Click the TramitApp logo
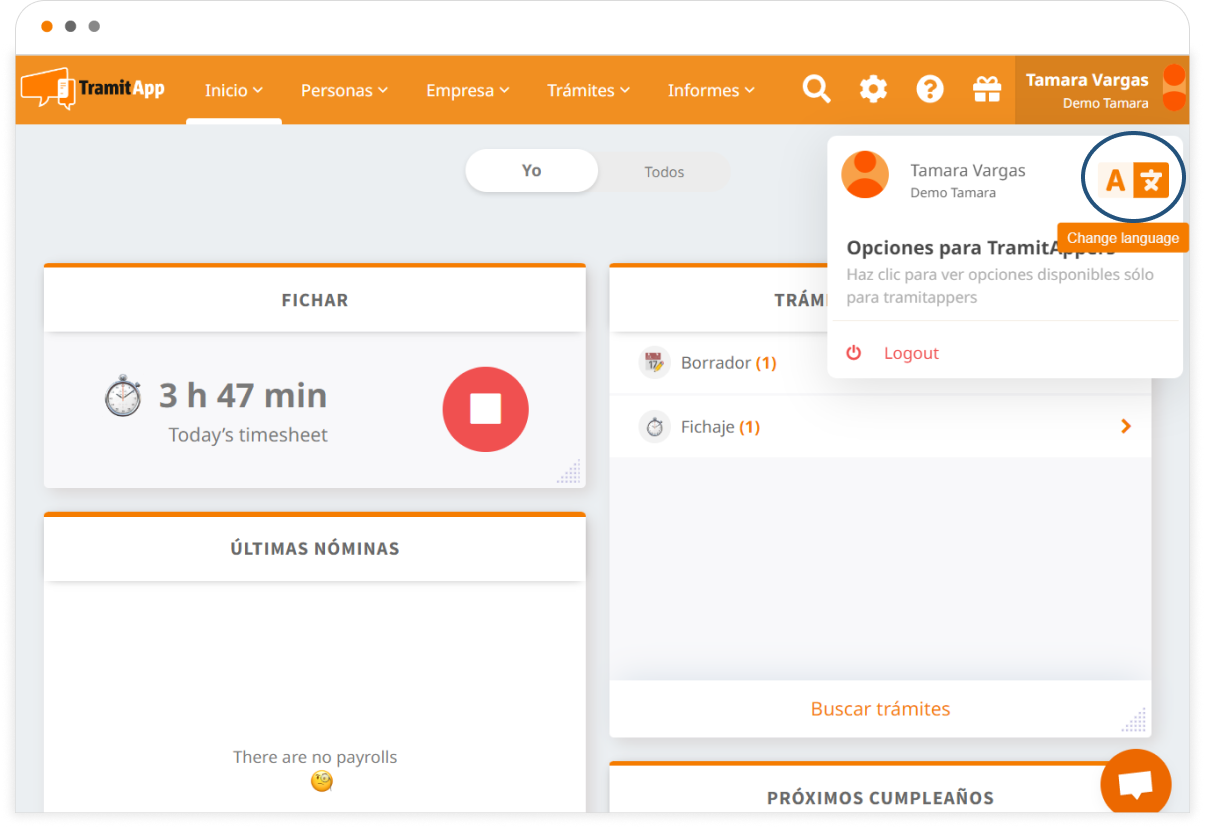 (x=93, y=89)
